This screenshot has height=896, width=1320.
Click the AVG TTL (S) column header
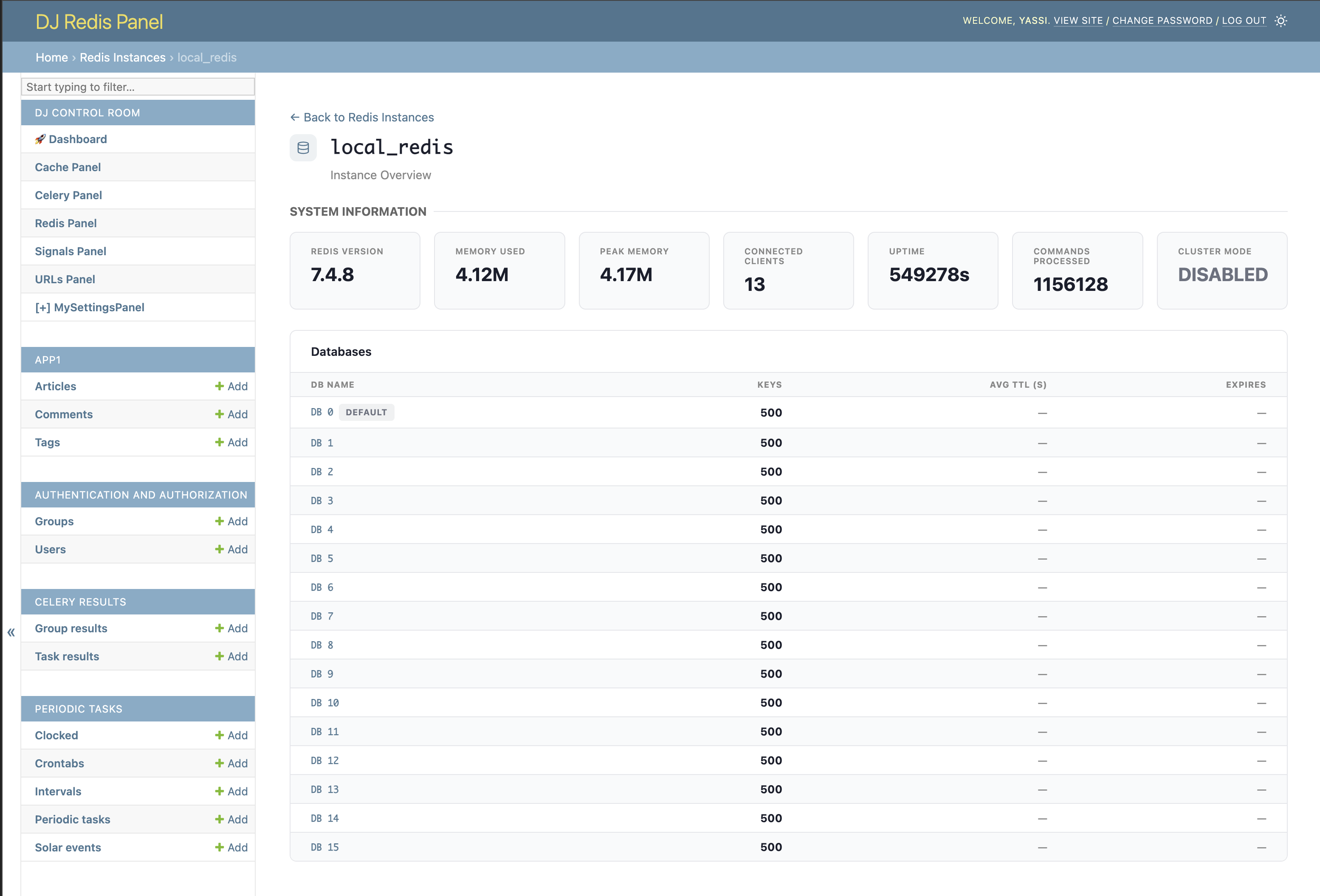point(1018,384)
